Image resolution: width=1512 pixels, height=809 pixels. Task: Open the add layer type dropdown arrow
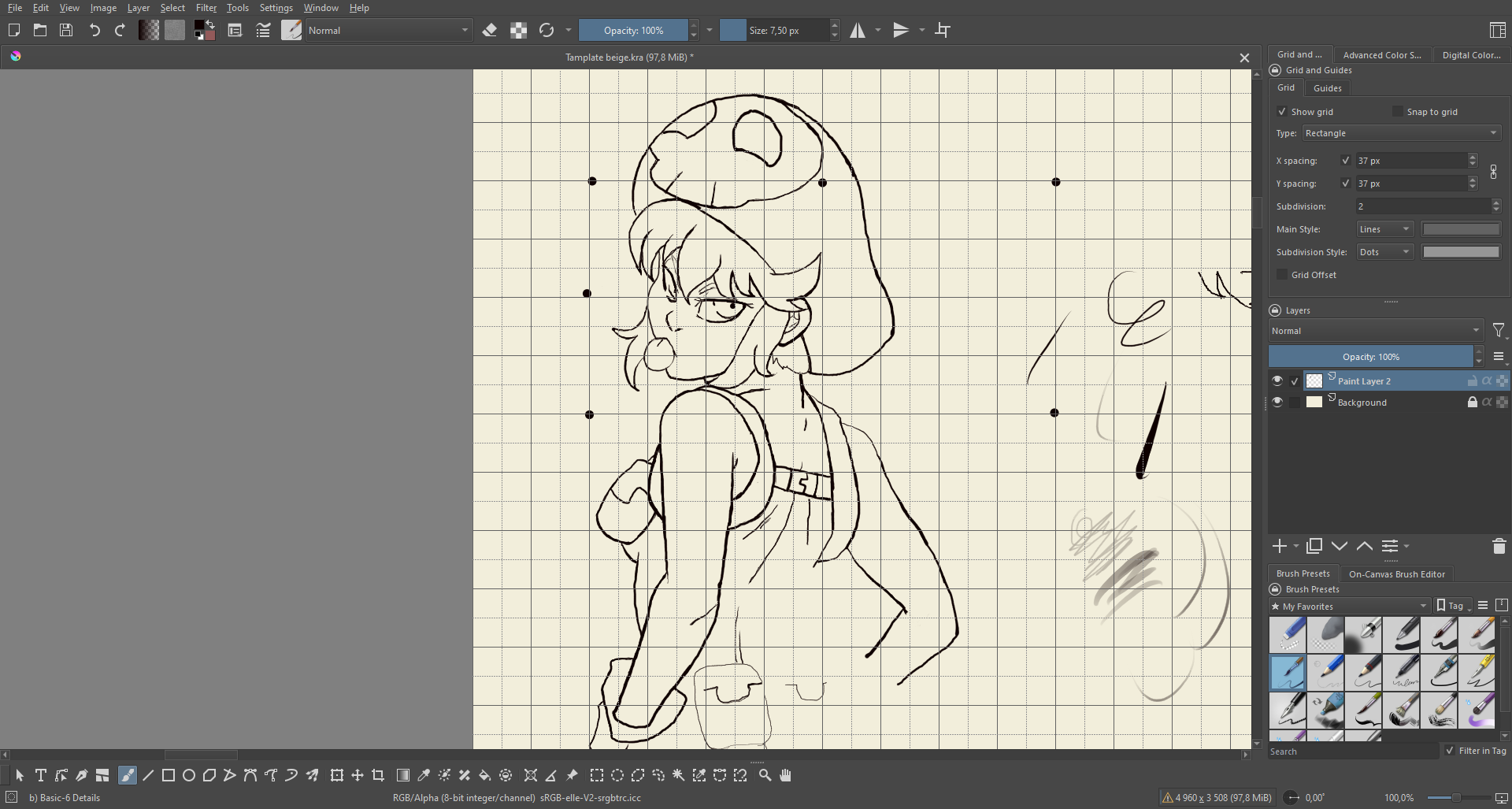[1296, 546]
